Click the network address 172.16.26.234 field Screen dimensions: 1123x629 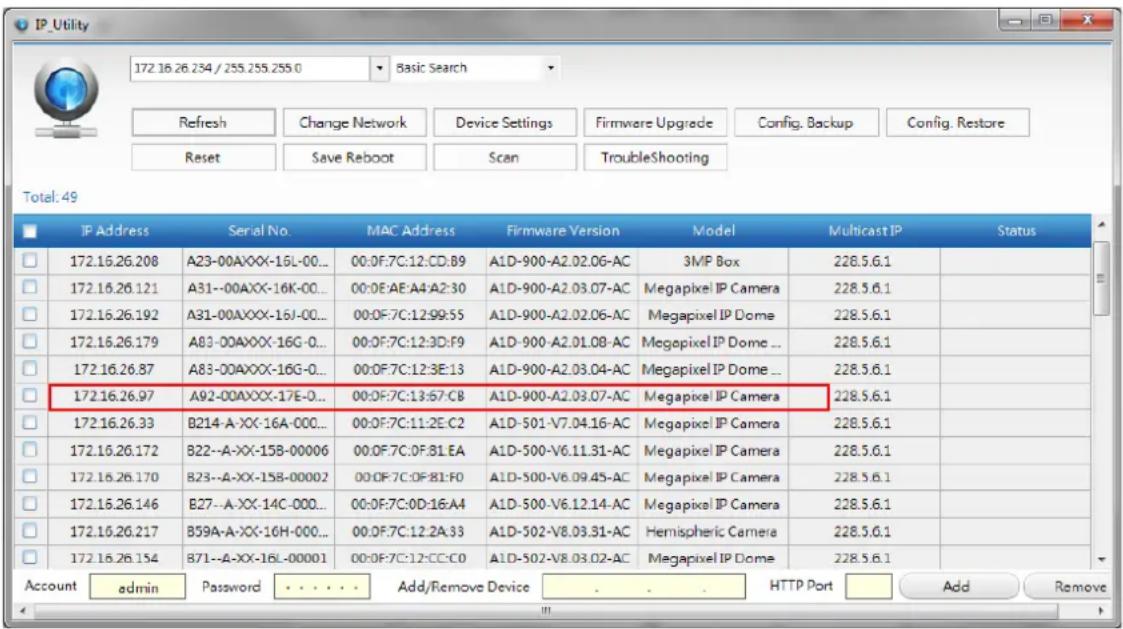pos(251,68)
